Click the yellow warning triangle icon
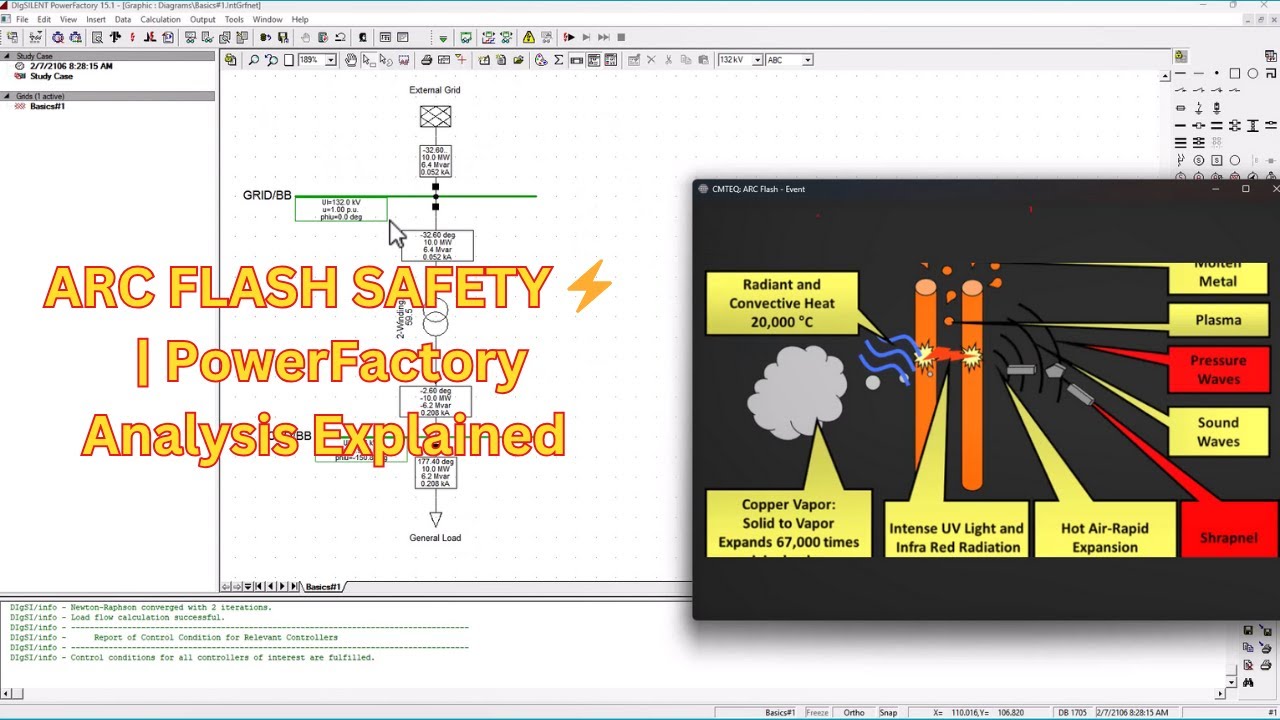The image size is (1280, 720). click(x=529, y=38)
